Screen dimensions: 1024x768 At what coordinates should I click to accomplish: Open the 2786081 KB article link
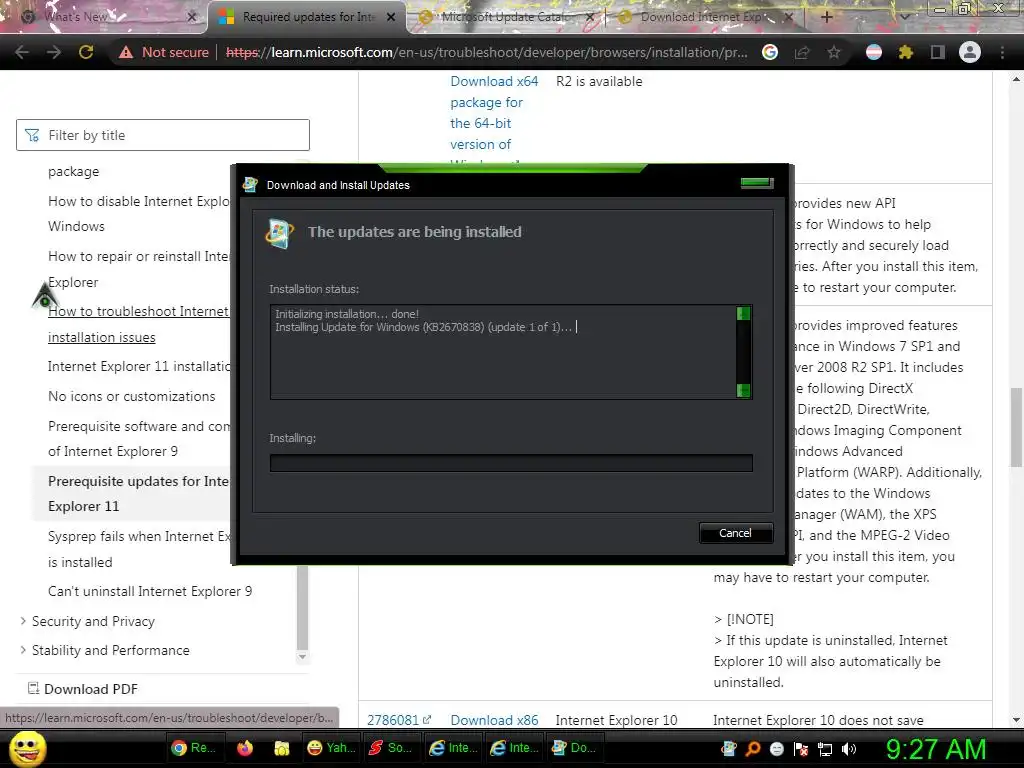point(399,720)
